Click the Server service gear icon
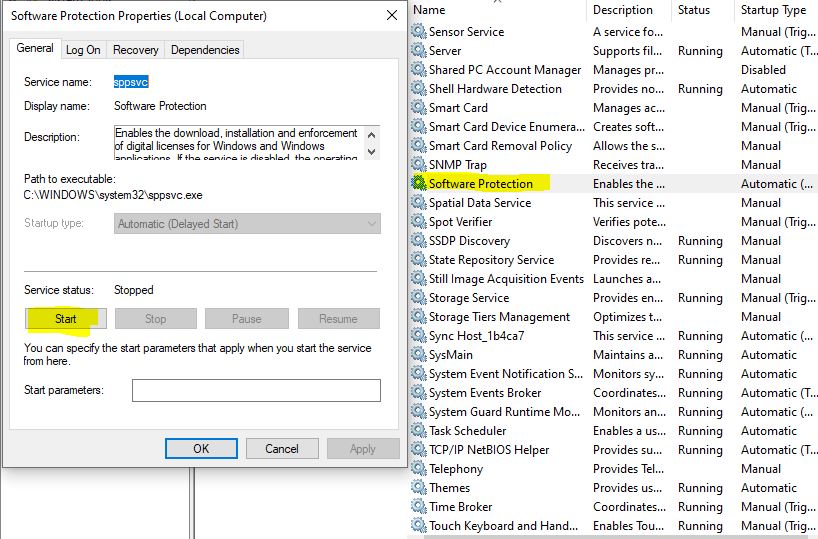The image size is (818, 539). click(419, 50)
